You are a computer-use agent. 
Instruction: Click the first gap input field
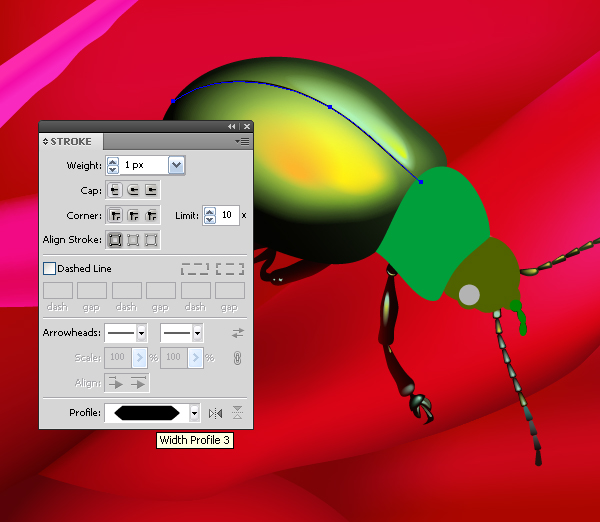(92, 290)
